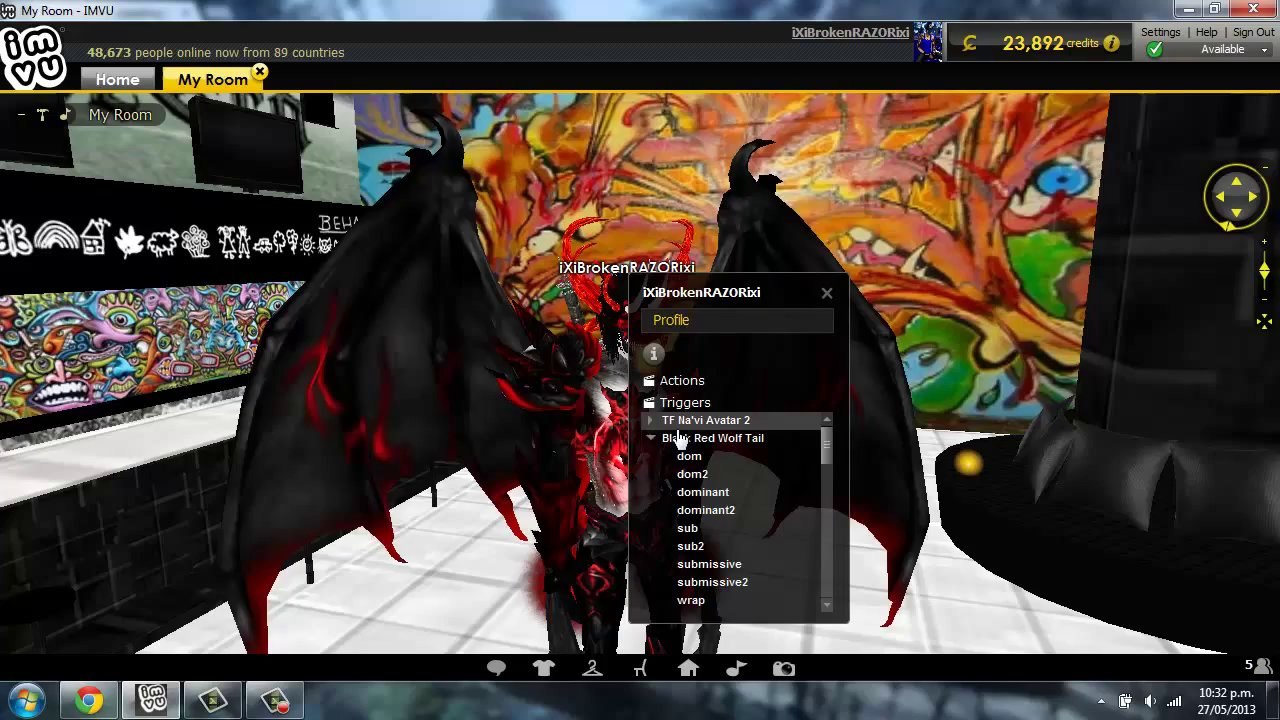1280x720 pixels.
Task: Click the credits info icon
Action: [x=1111, y=43]
